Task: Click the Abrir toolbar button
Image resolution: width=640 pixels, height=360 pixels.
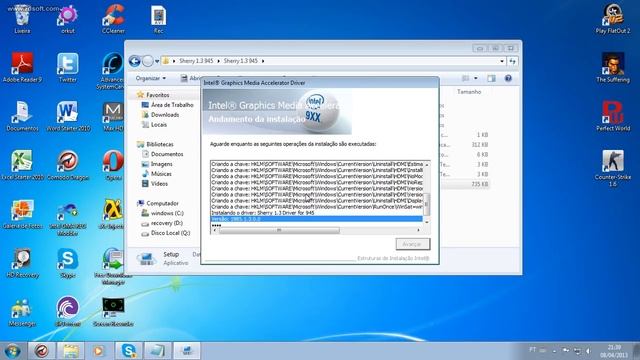Action: tap(190, 78)
